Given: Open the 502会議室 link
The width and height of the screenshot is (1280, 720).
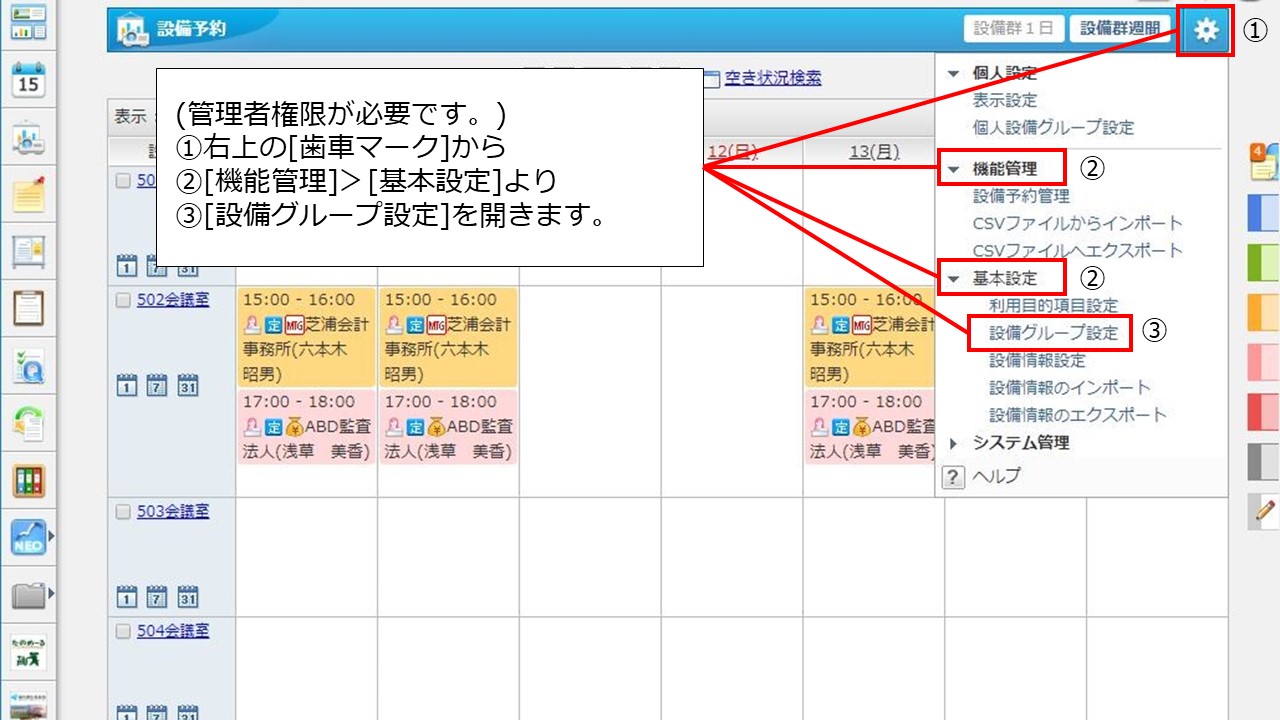Looking at the screenshot, I should (x=173, y=300).
